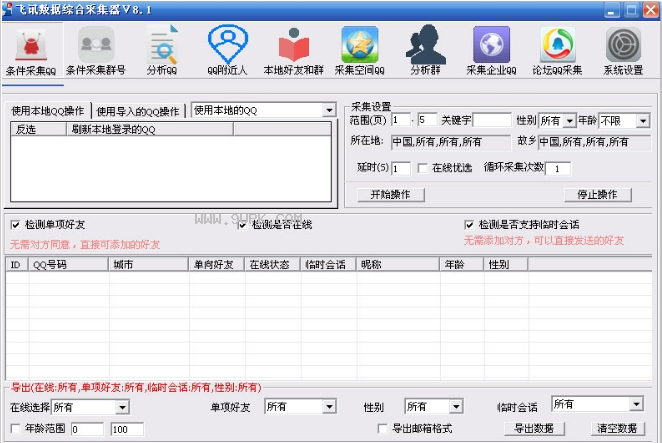Image resolution: width=662 pixels, height=443 pixels.
Task: Open the 采集空间QQ tool
Action: tap(359, 52)
